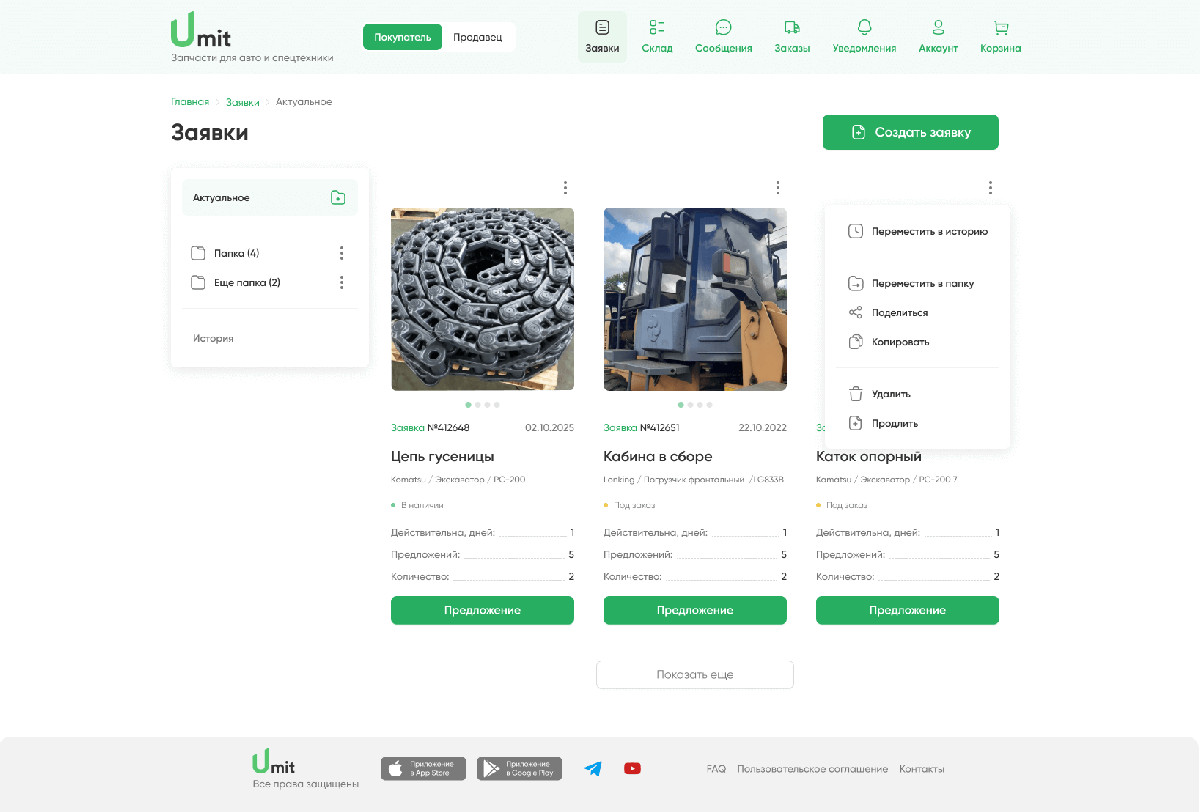Open the Заказы orders icon
Viewport: 1200px width, 812px height.
tap(791, 28)
